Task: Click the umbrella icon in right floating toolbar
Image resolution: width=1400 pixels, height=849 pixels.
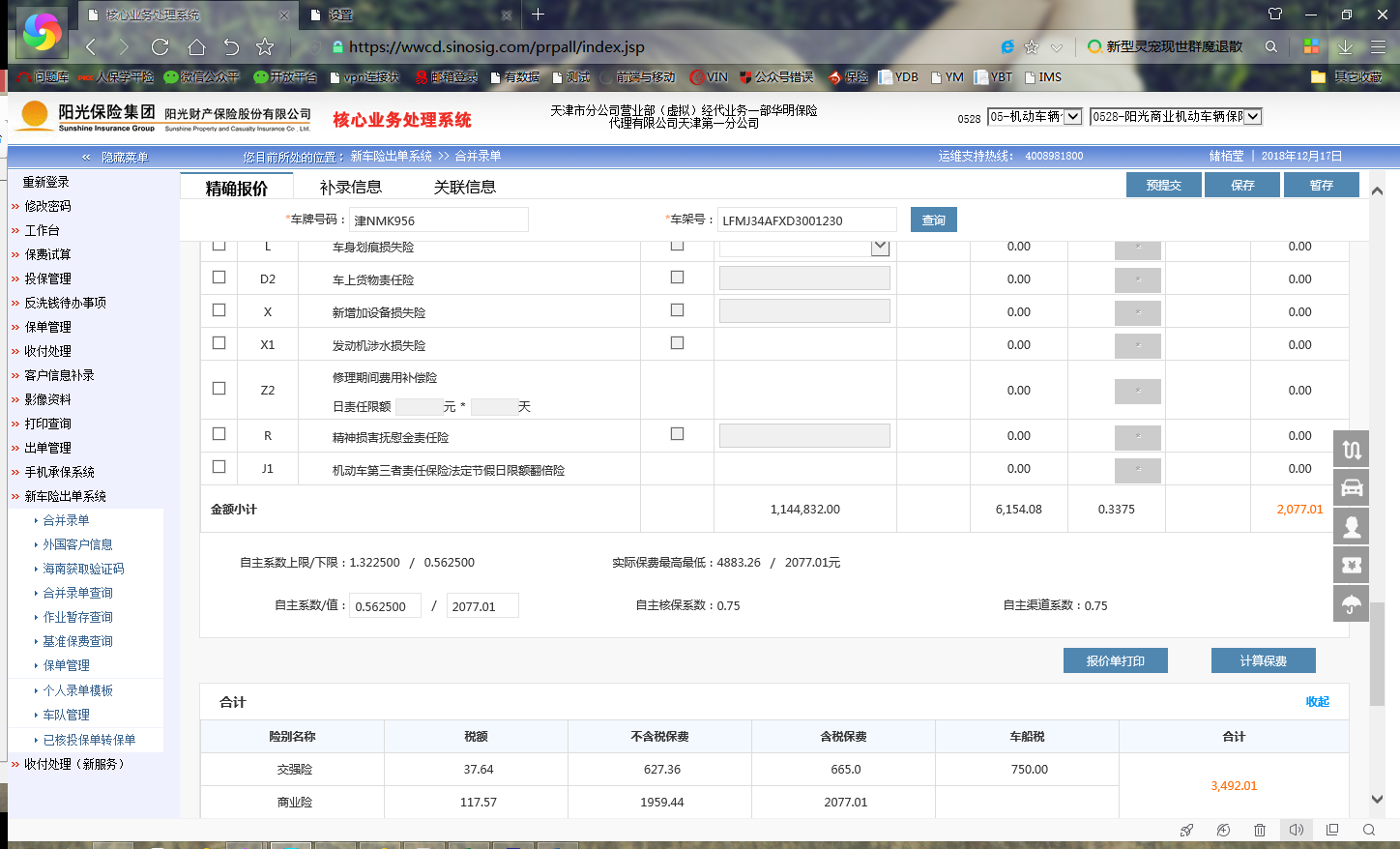Action: click(x=1351, y=603)
